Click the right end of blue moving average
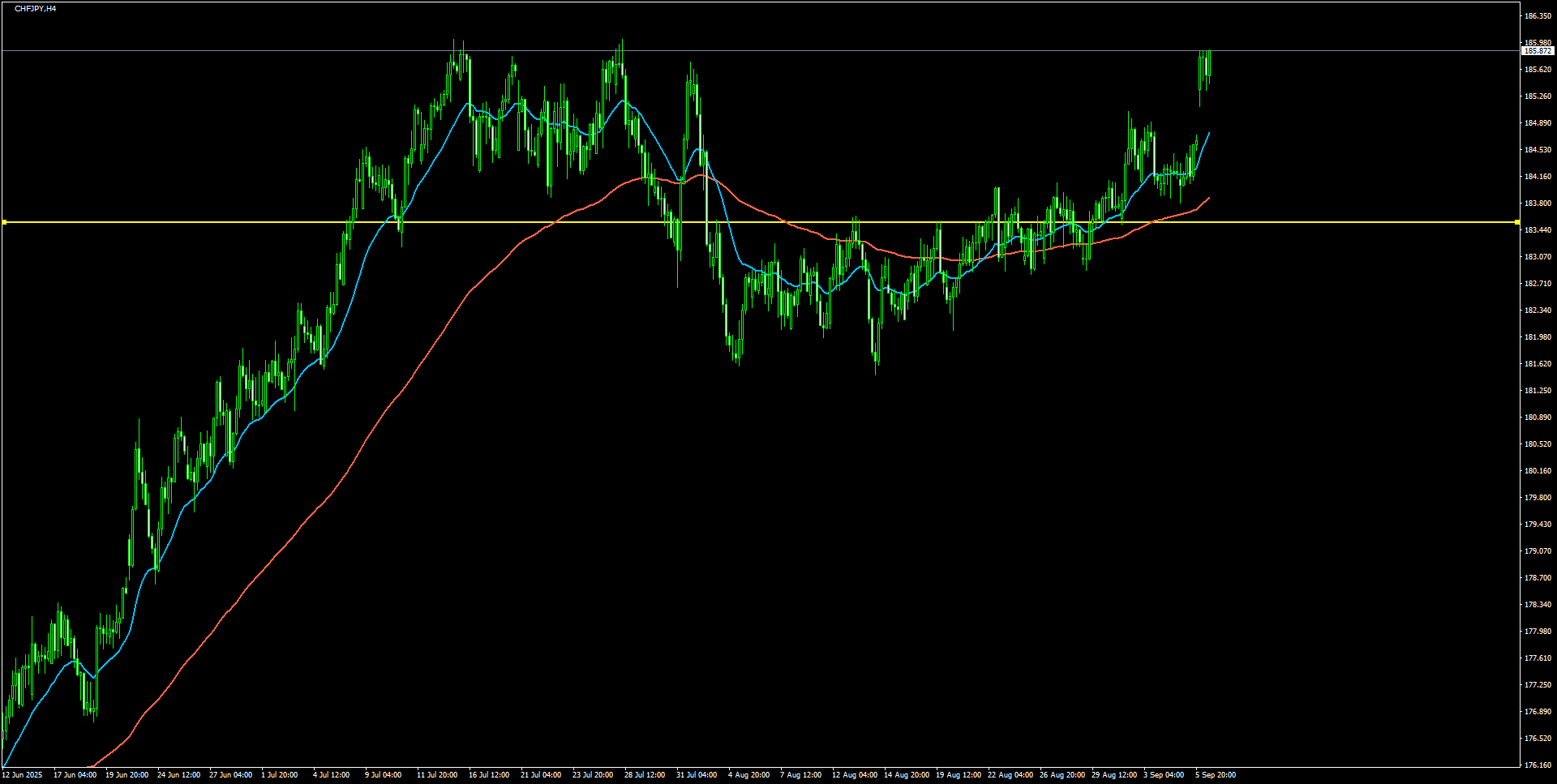The width and height of the screenshot is (1557, 784). pos(1209,133)
